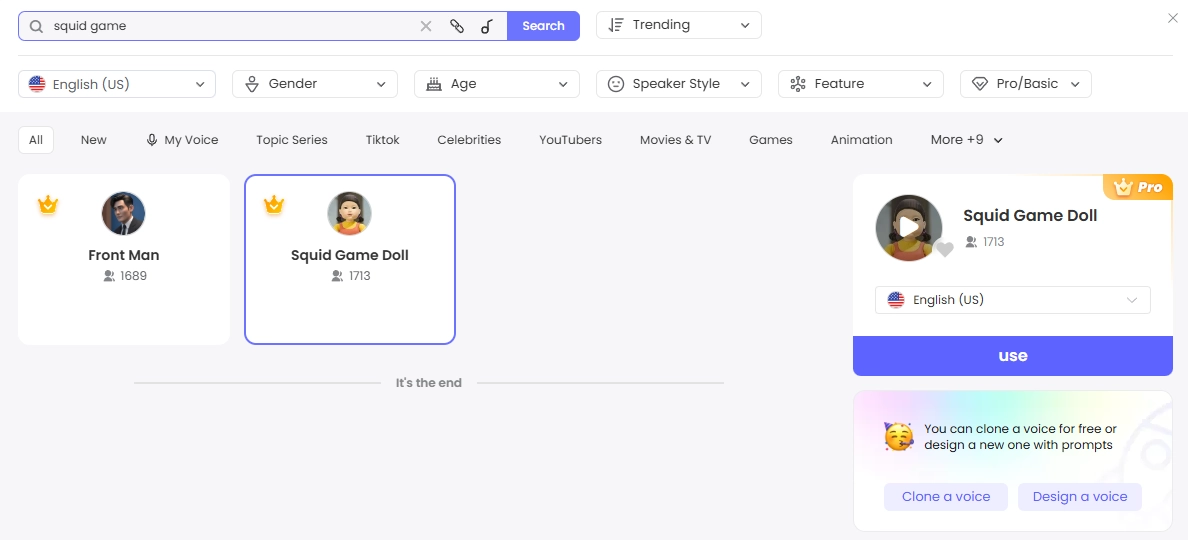The image size is (1188, 540).
Task: Open the English (US) language filter
Action: pos(117,84)
